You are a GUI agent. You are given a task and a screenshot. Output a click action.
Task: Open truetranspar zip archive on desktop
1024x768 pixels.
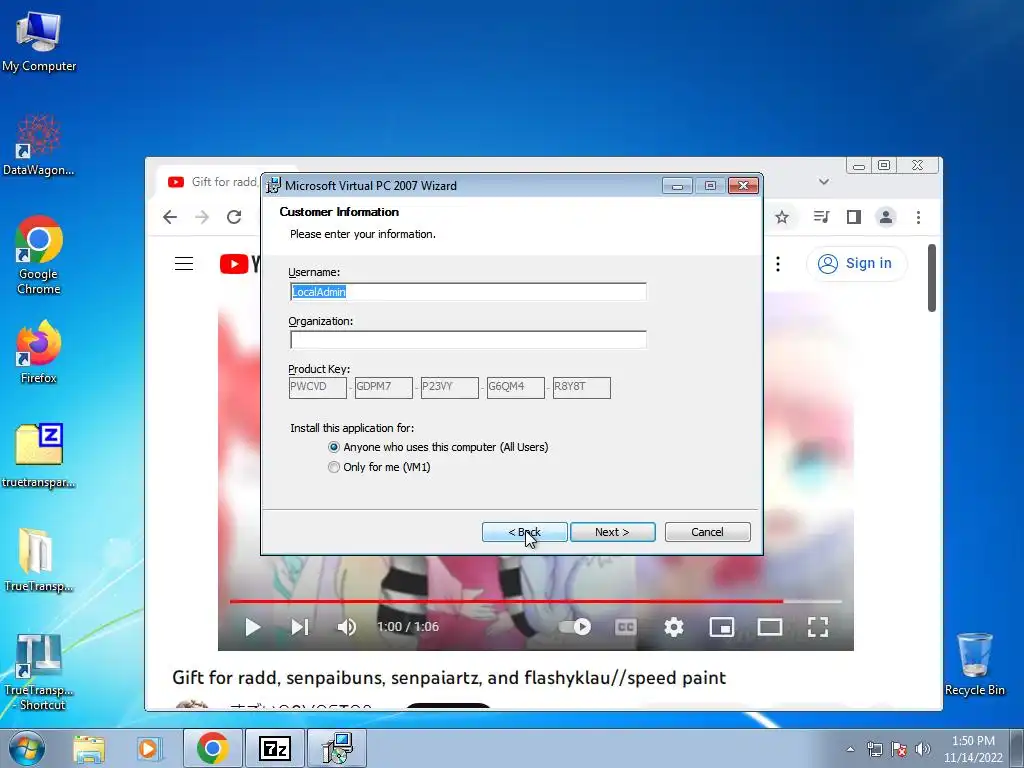(x=39, y=456)
